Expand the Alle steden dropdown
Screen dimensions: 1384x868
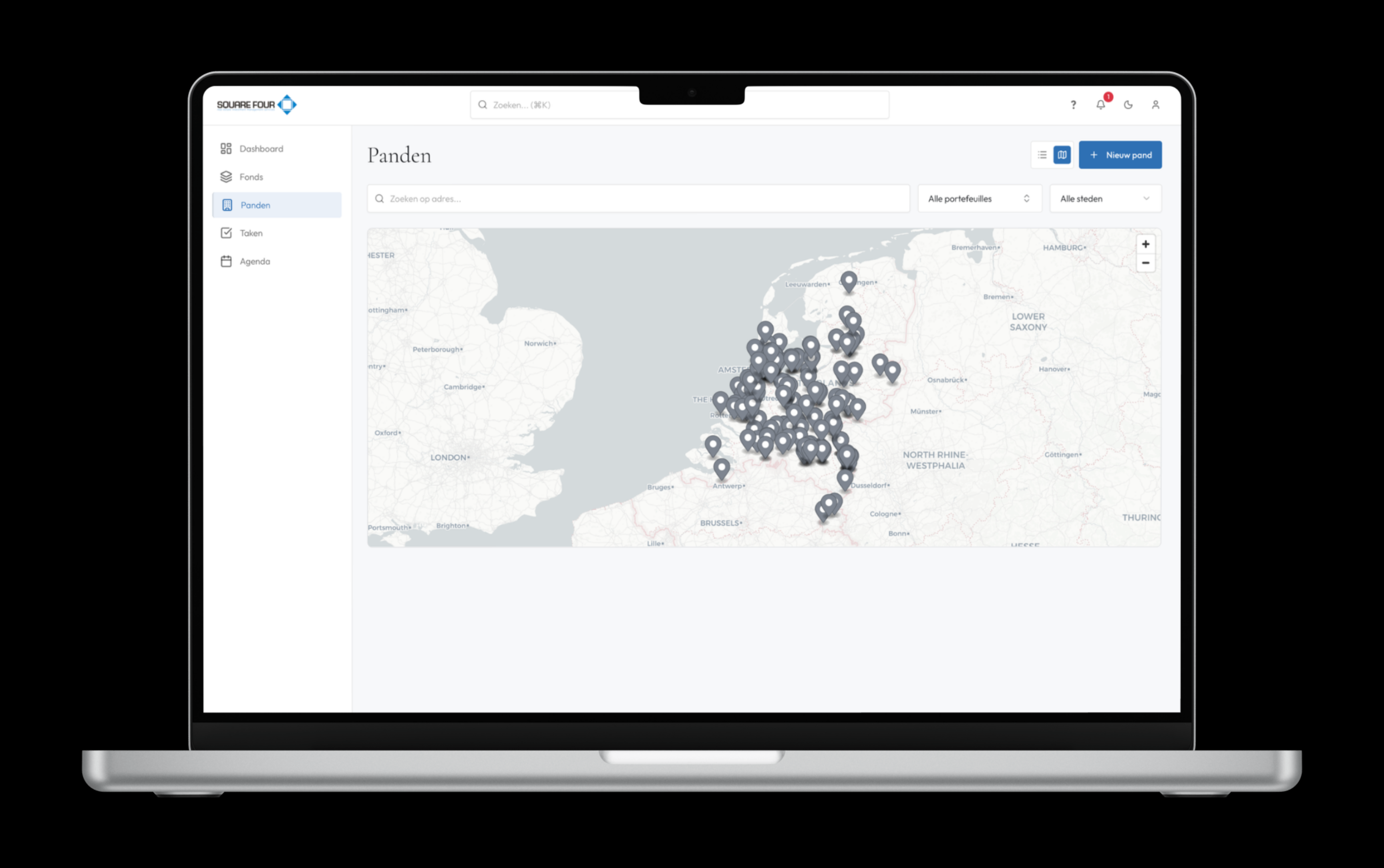1105,198
